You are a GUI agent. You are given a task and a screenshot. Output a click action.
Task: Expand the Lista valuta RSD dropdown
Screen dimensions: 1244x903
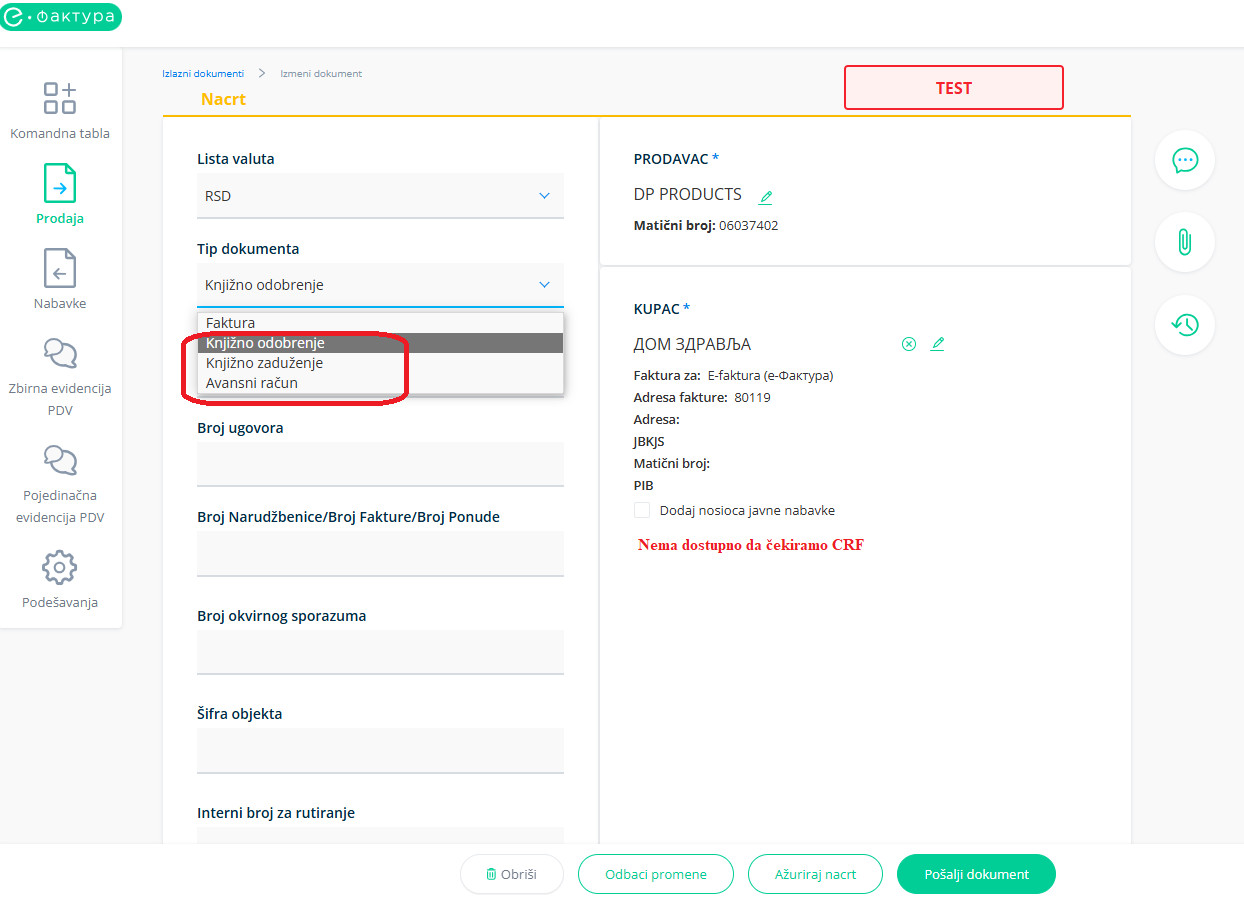coord(380,196)
